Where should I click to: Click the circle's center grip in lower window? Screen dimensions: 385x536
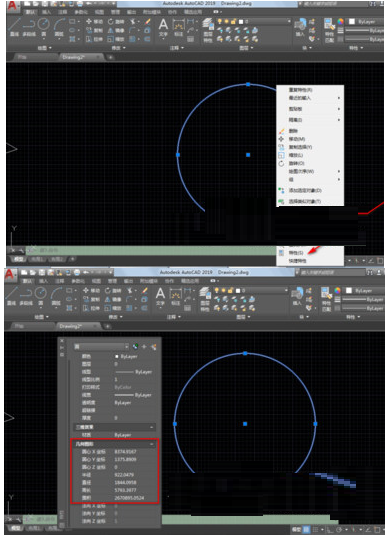click(x=245, y=424)
